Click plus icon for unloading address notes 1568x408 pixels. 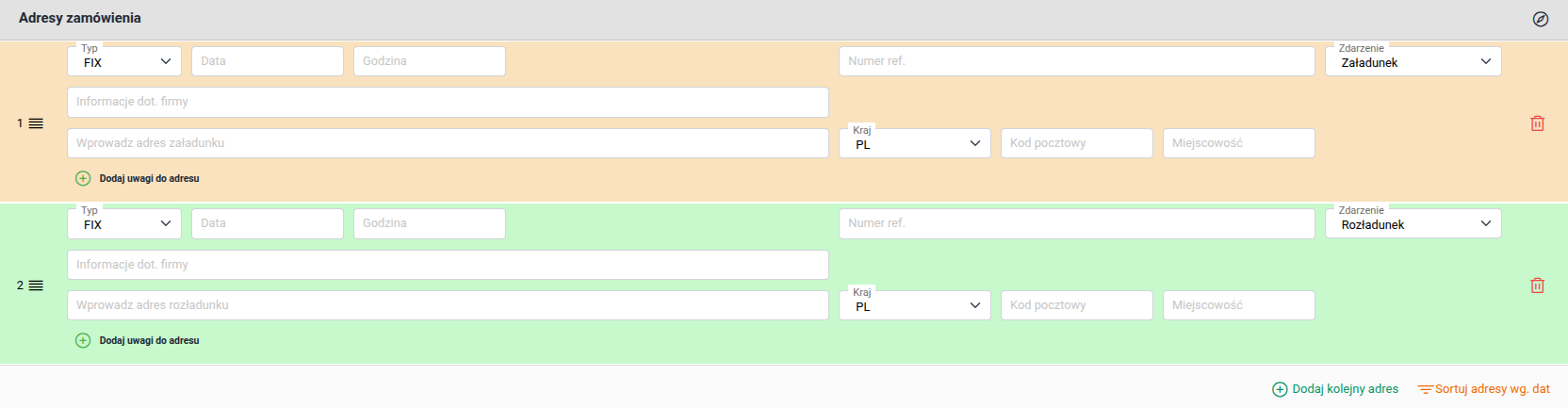[83, 340]
